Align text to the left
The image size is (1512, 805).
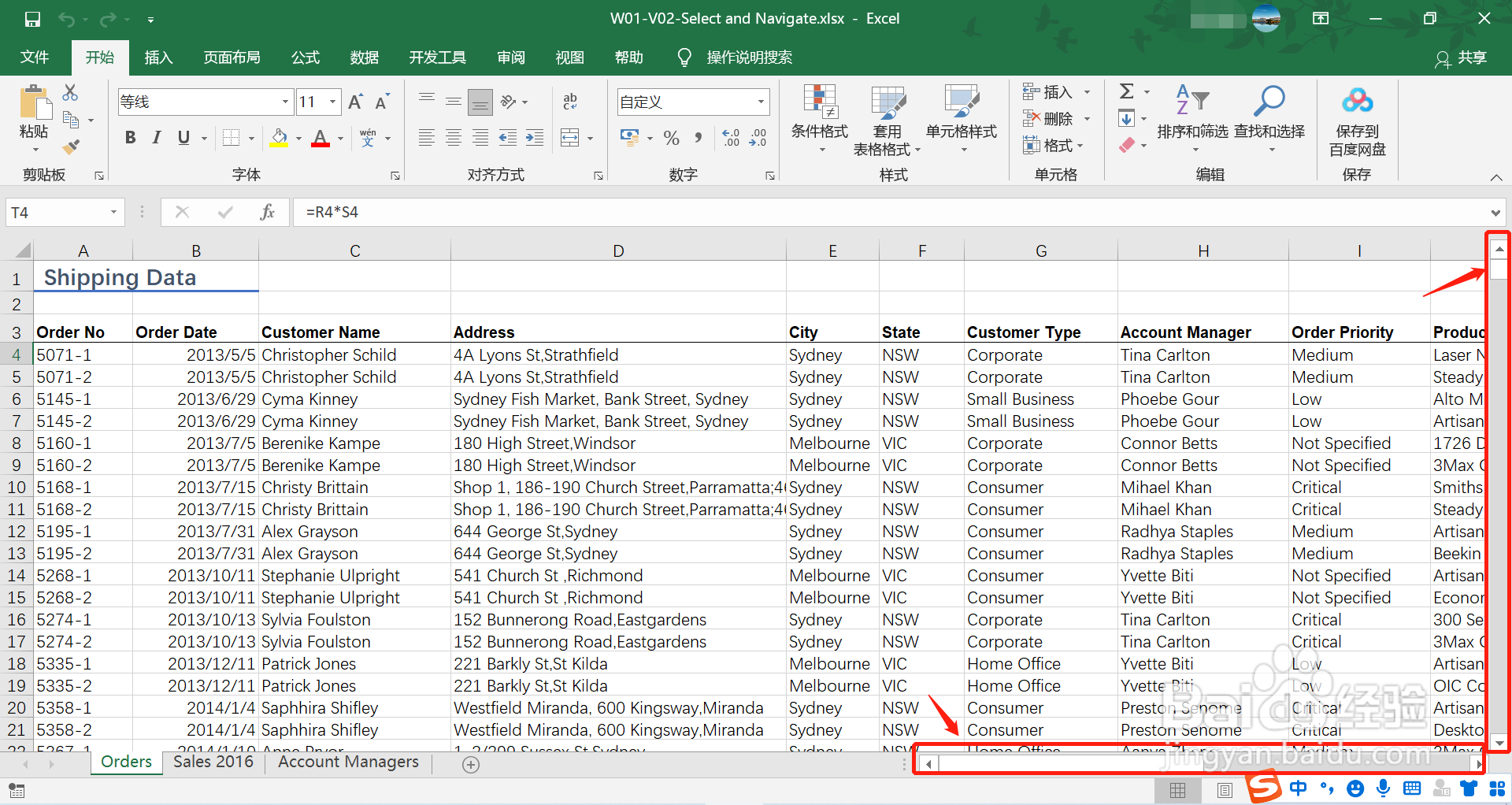427,139
